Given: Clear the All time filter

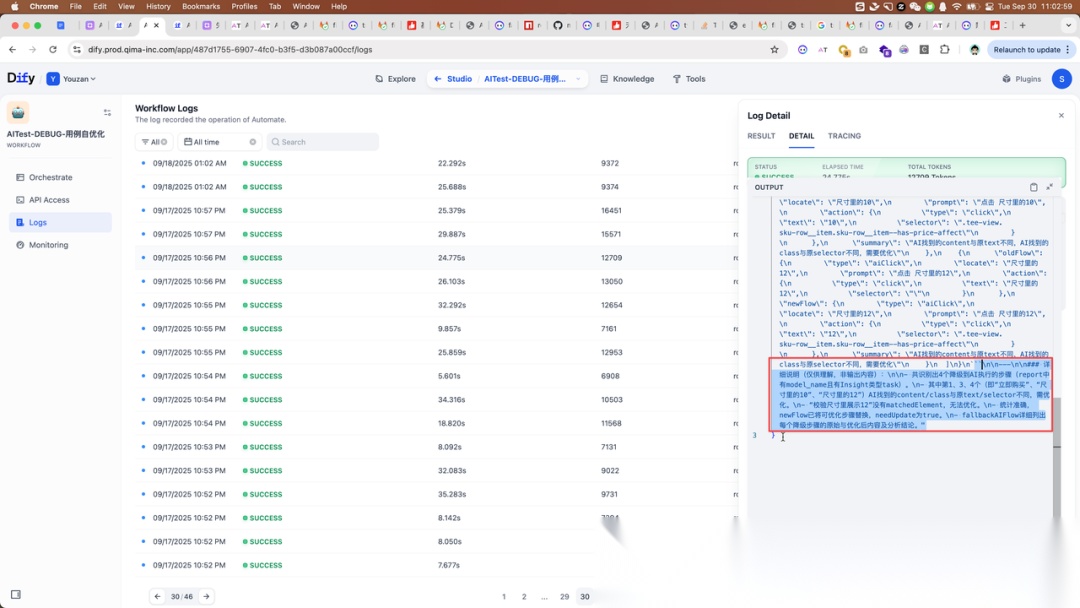Looking at the screenshot, I should [x=253, y=142].
